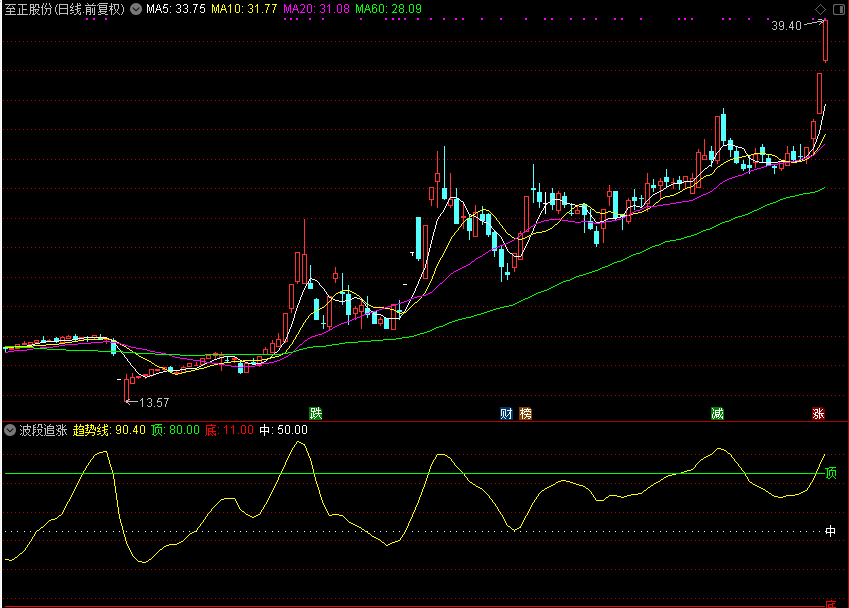The height and width of the screenshot is (608, 849).
Task: Click the green 顶 line label at right
Action: tap(831, 473)
